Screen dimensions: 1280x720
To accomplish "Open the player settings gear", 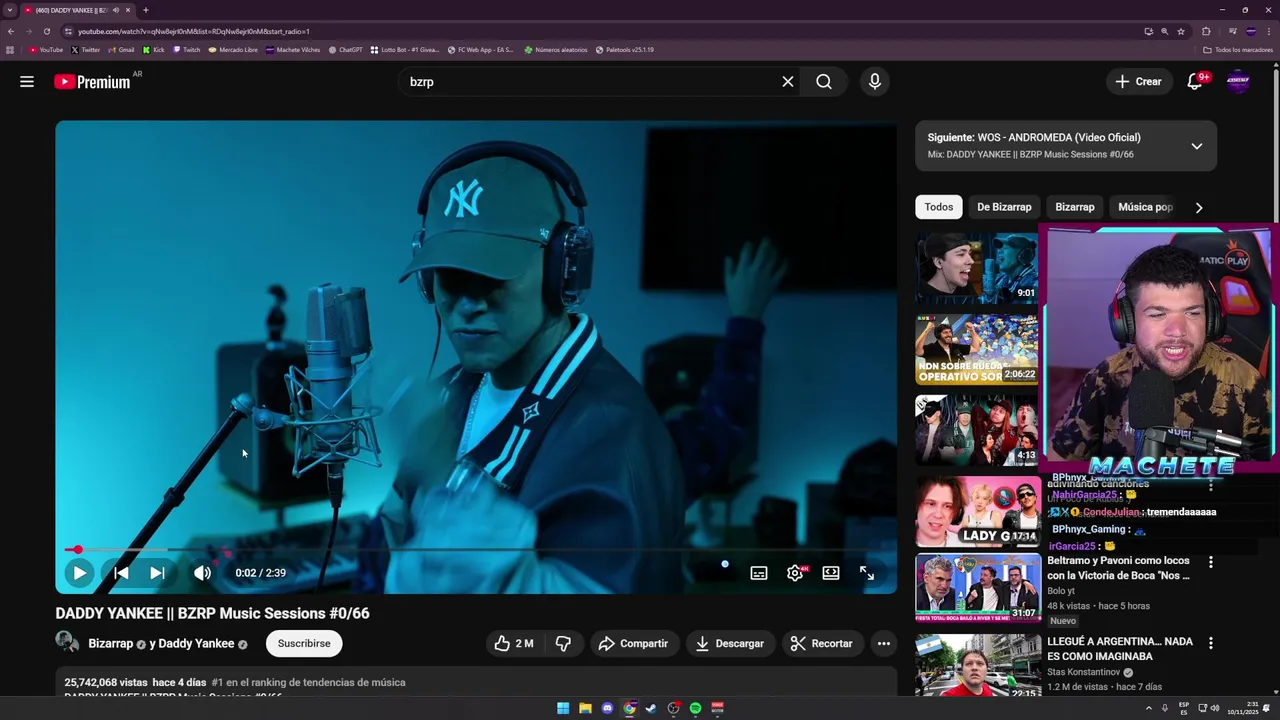I will [795, 573].
